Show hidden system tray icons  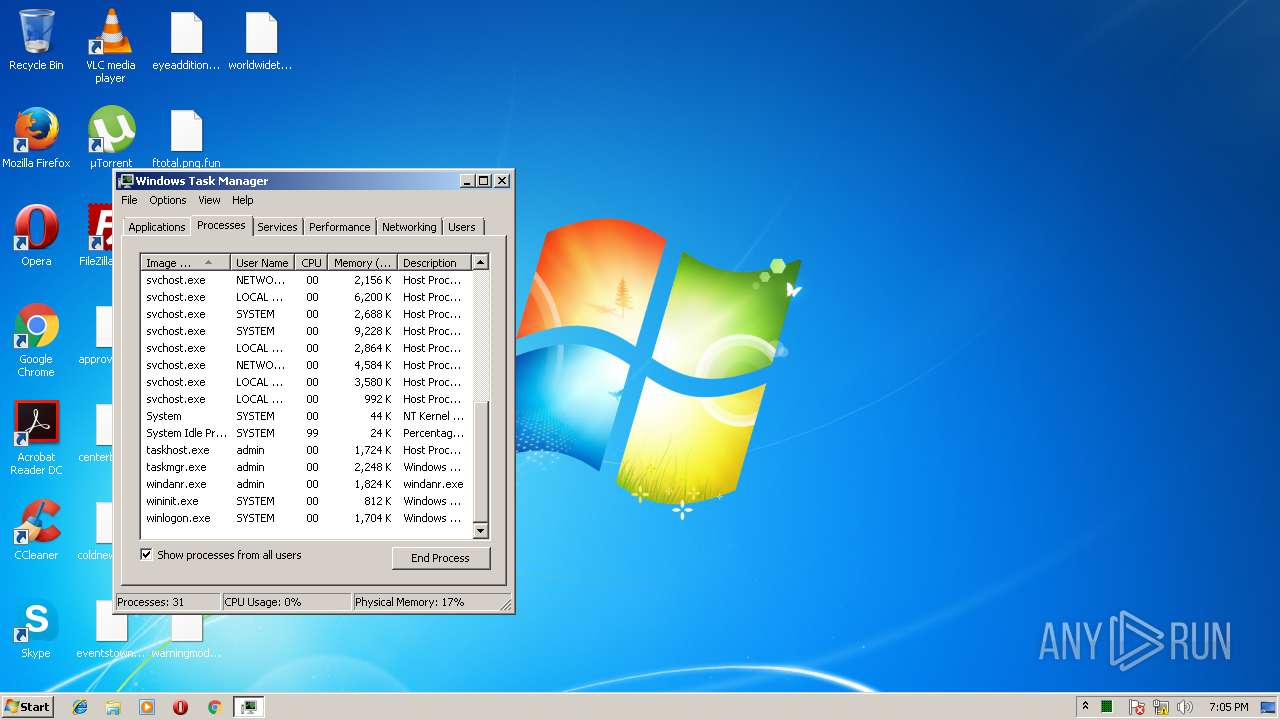(x=1085, y=707)
